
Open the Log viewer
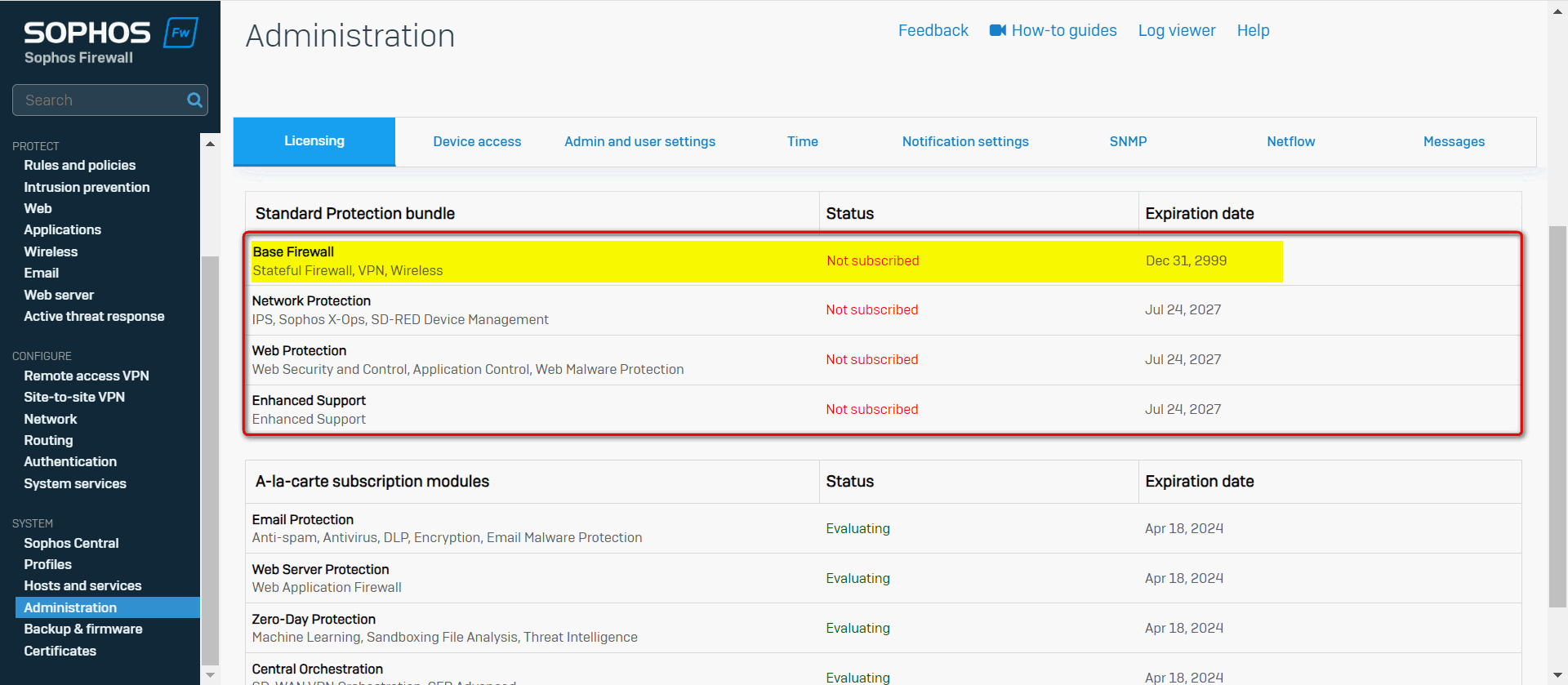point(1177,30)
